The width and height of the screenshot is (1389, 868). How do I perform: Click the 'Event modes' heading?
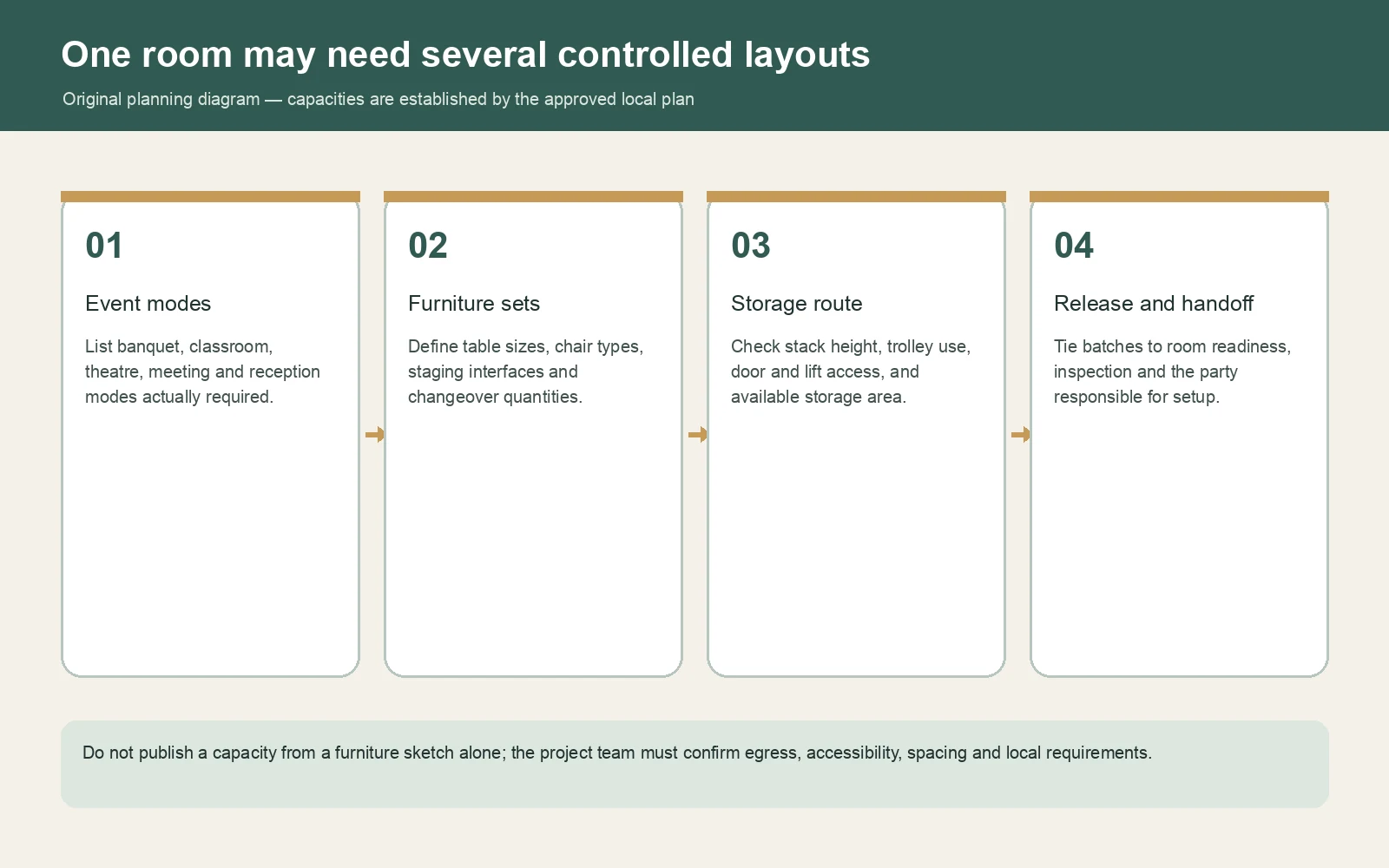point(148,304)
